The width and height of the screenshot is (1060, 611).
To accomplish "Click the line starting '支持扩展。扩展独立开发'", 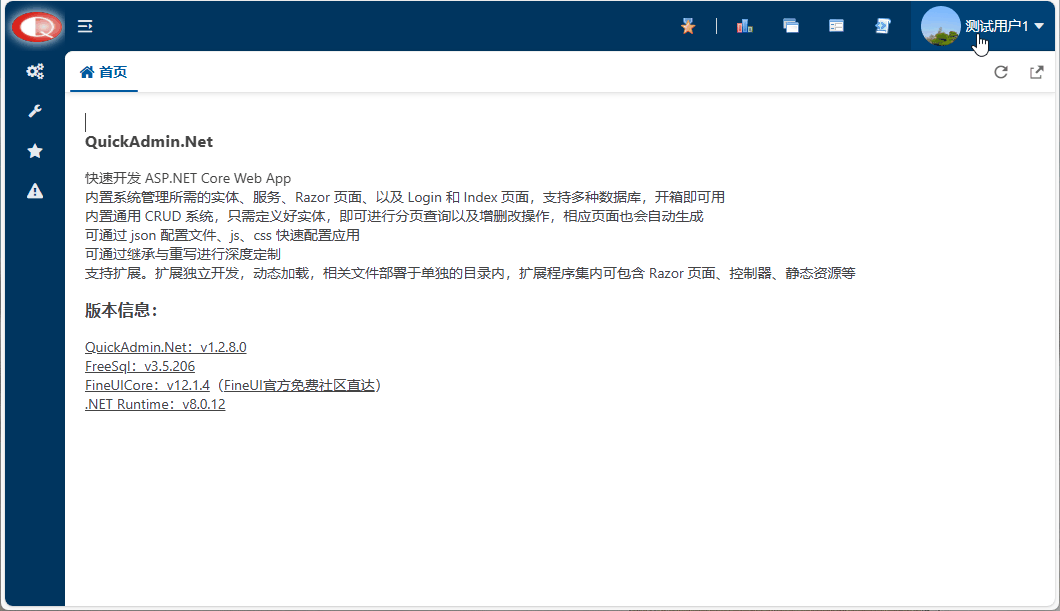I will tap(471, 273).
